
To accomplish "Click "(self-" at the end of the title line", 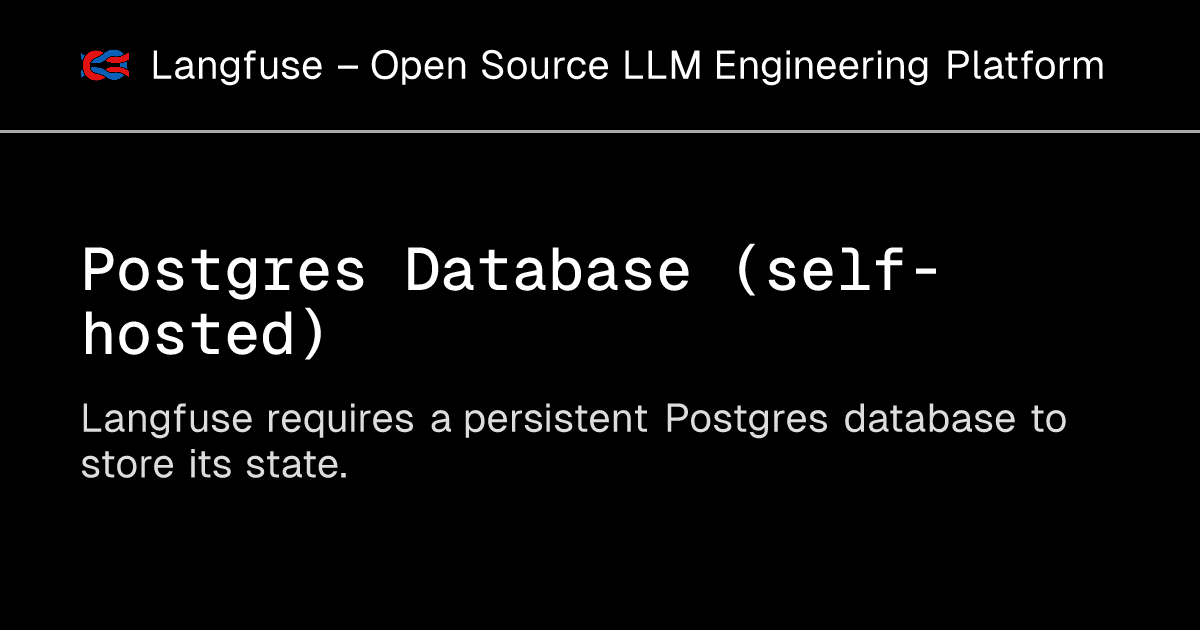I will click(x=836, y=271).
